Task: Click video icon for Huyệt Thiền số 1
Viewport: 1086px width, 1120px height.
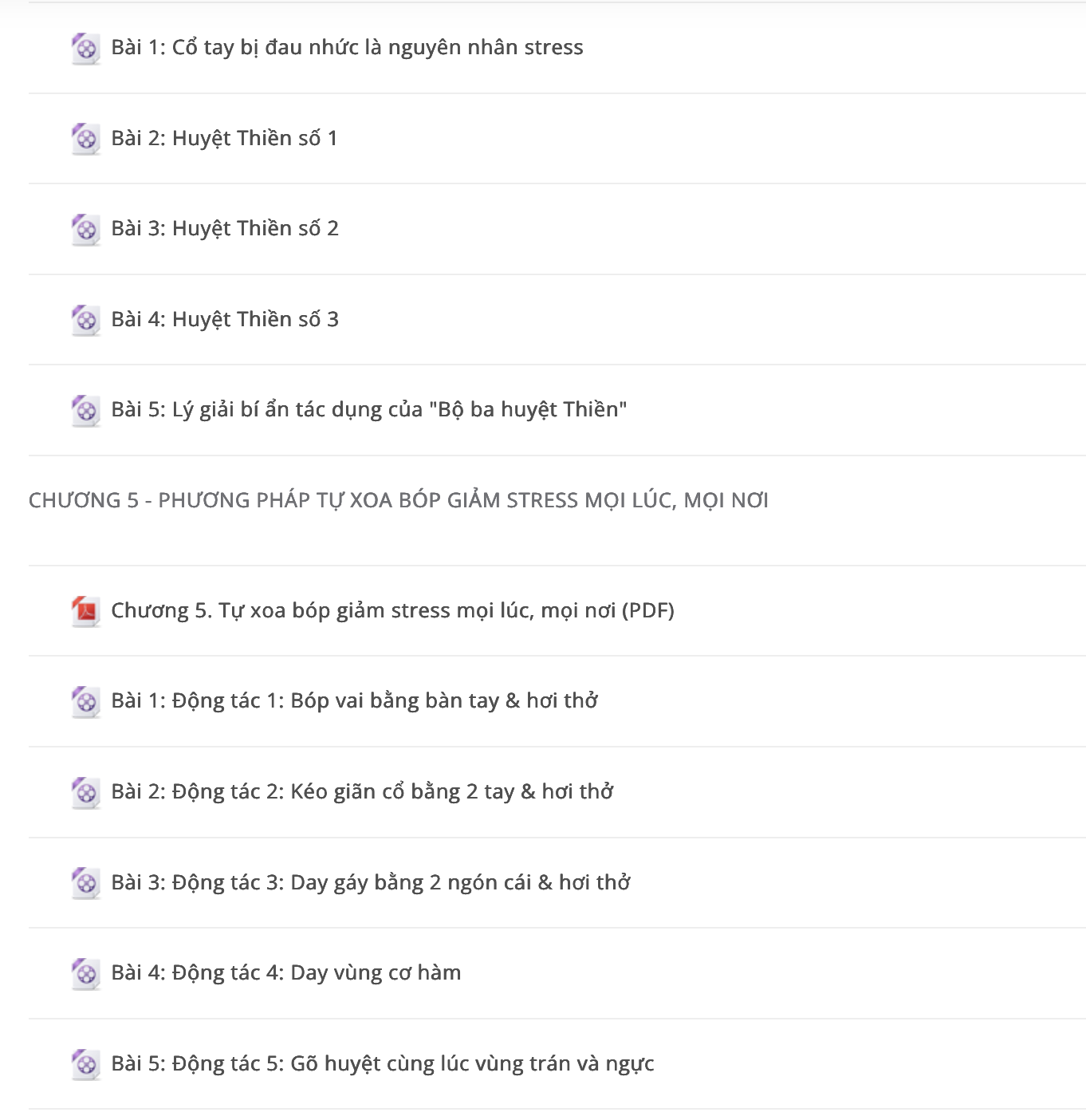Action: (85, 139)
